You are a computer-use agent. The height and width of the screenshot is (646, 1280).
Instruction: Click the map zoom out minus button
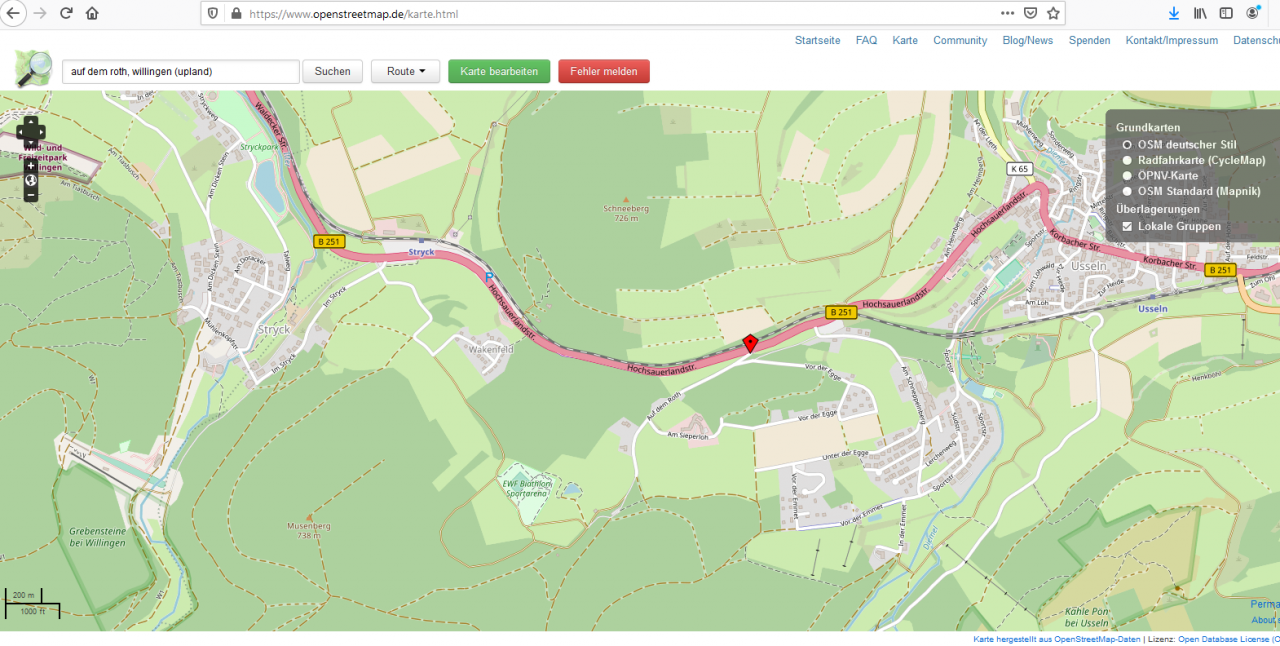click(31, 195)
